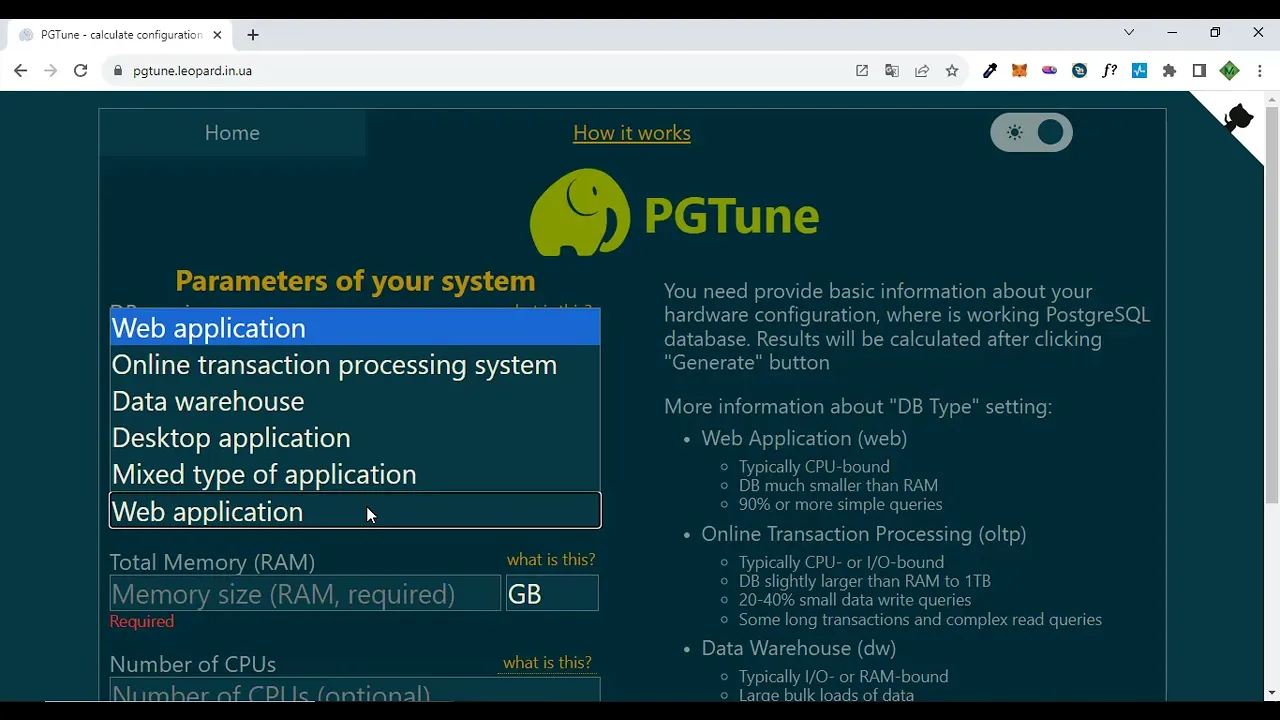Click the purple toggle-shaped extension icon
1280x720 pixels.
click(x=1049, y=71)
